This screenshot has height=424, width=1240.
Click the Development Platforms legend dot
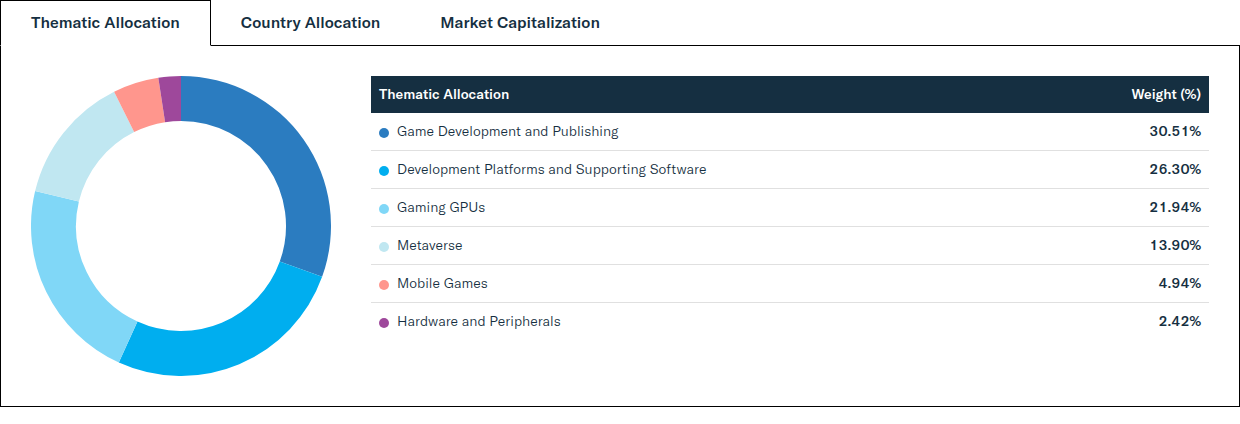pyautogui.click(x=384, y=170)
